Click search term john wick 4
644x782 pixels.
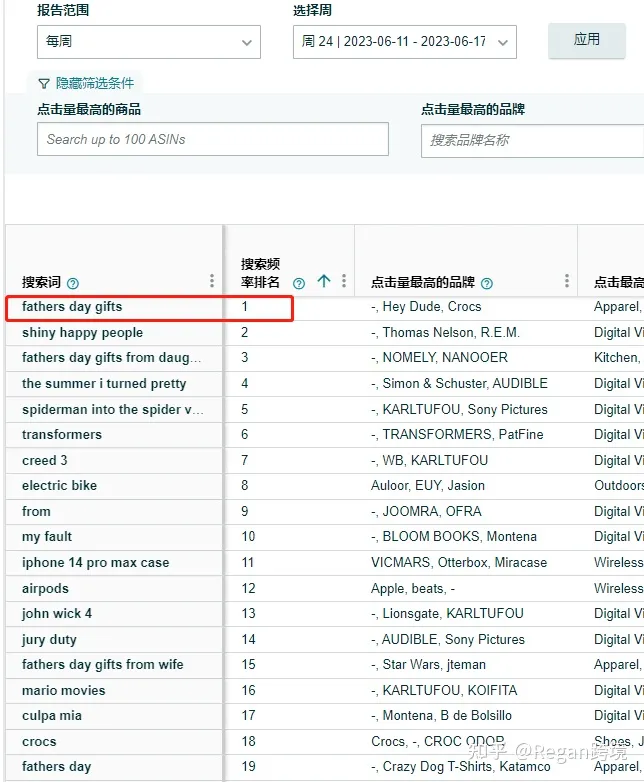[x=57, y=613]
